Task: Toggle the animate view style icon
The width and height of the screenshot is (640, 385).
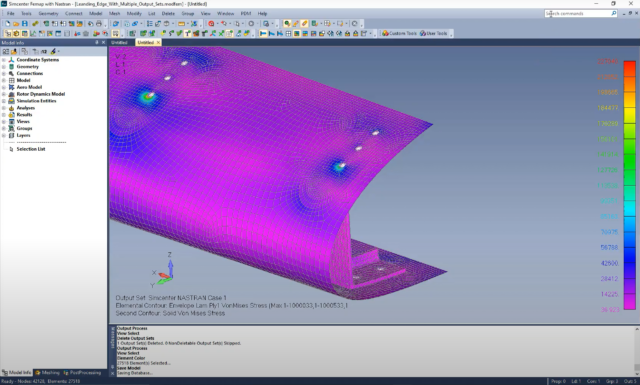Action: (280, 33)
